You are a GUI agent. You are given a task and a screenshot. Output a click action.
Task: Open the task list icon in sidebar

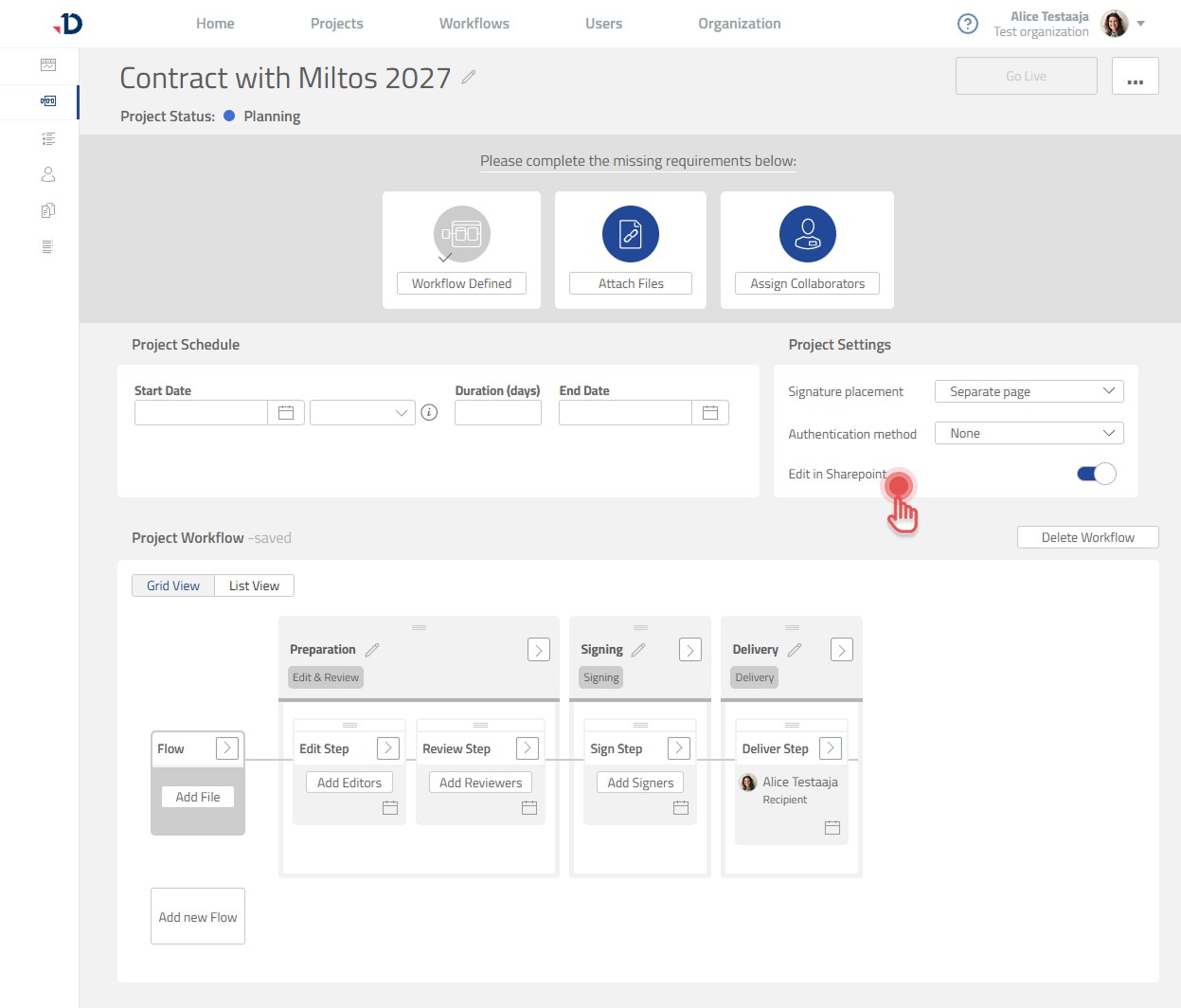pyautogui.click(x=48, y=139)
